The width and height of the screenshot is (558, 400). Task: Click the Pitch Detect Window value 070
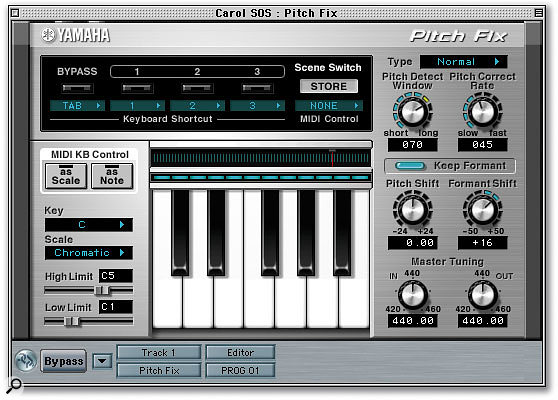pyautogui.click(x=412, y=145)
